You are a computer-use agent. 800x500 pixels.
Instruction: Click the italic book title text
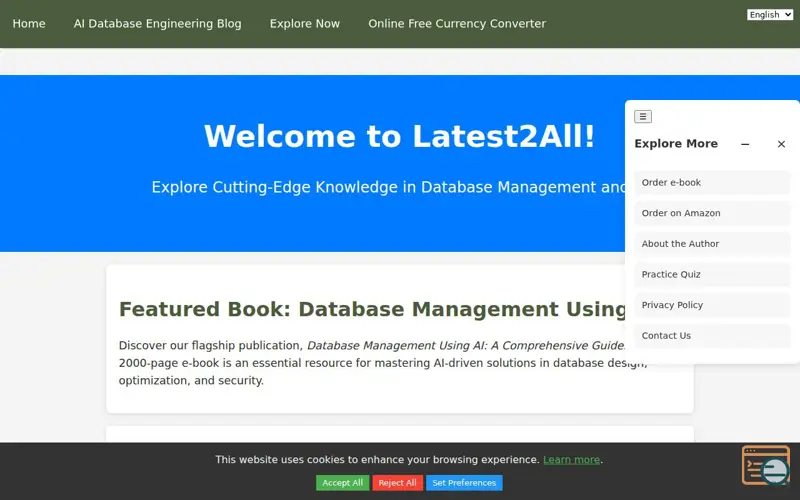(466, 345)
